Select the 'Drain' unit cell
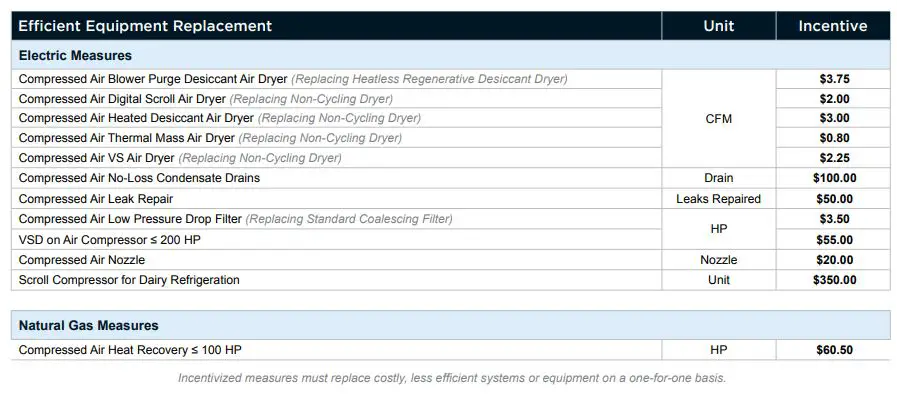 coord(719,178)
